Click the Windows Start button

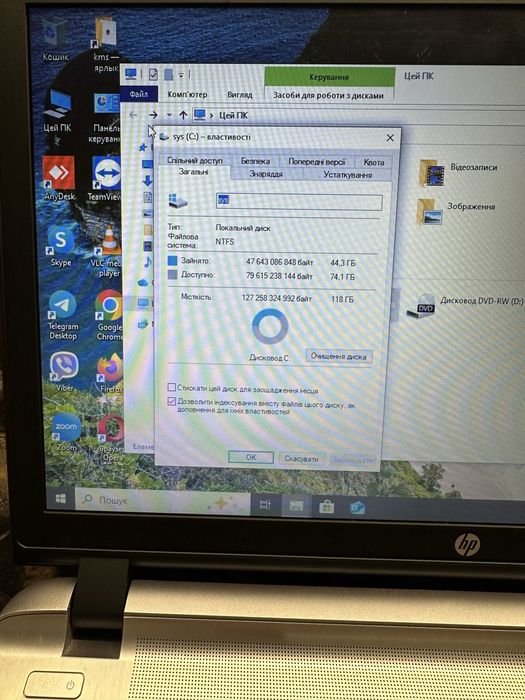point(61,498)
